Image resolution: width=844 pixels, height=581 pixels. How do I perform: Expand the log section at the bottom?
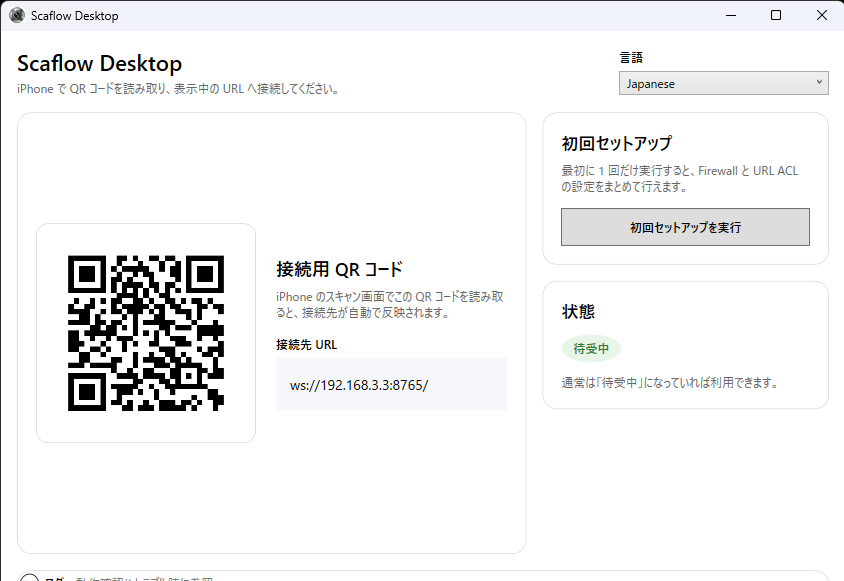[30, 577]
